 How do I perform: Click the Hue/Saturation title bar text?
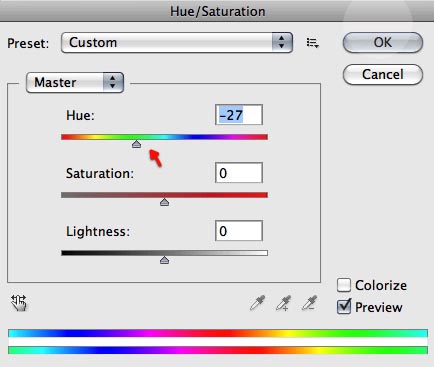[x=218, y=11]
